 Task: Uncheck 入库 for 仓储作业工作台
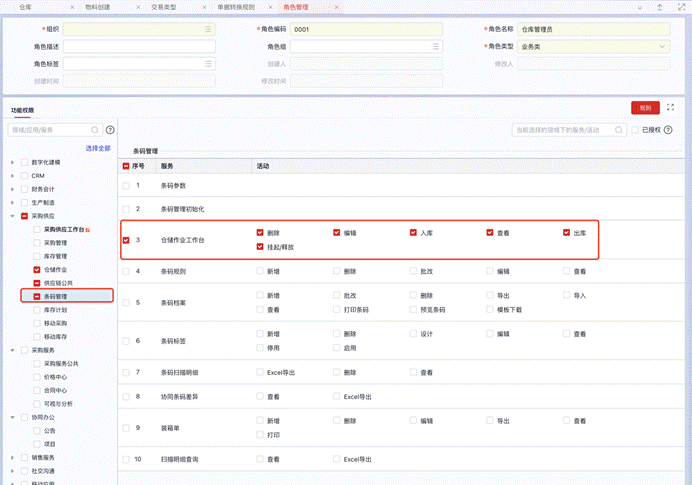(413, 233)
